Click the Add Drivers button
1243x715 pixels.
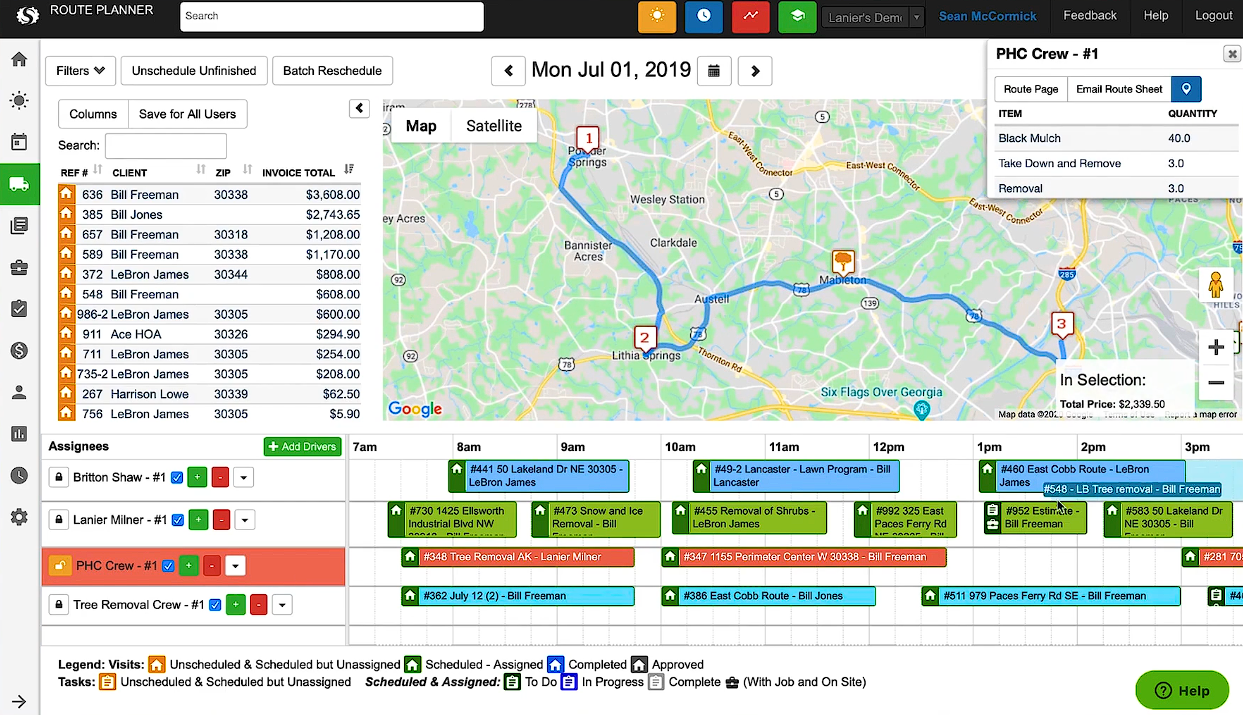coord(302,447)
